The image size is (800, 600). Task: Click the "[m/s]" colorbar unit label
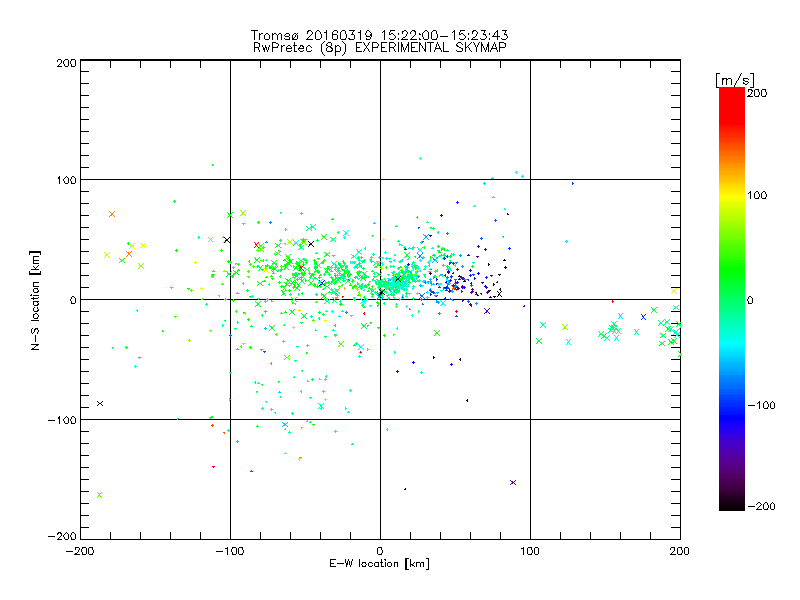point(735,80)
